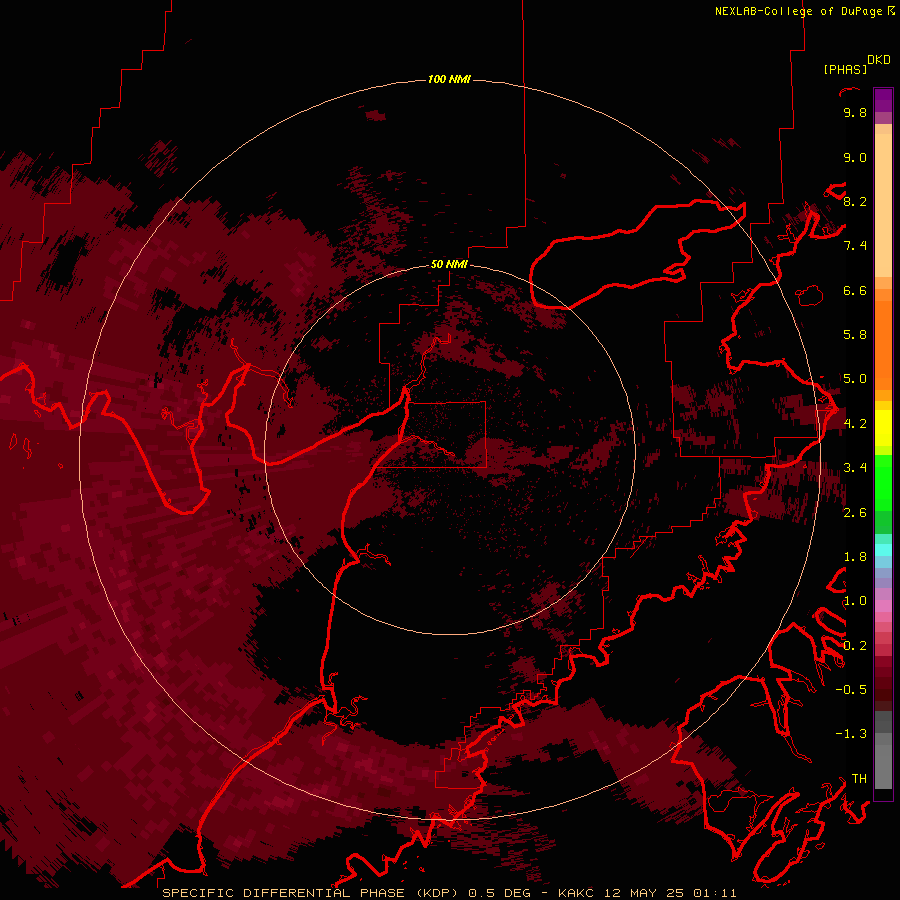
Task: Click the 5.0 scale value
Action: point(855,379)
